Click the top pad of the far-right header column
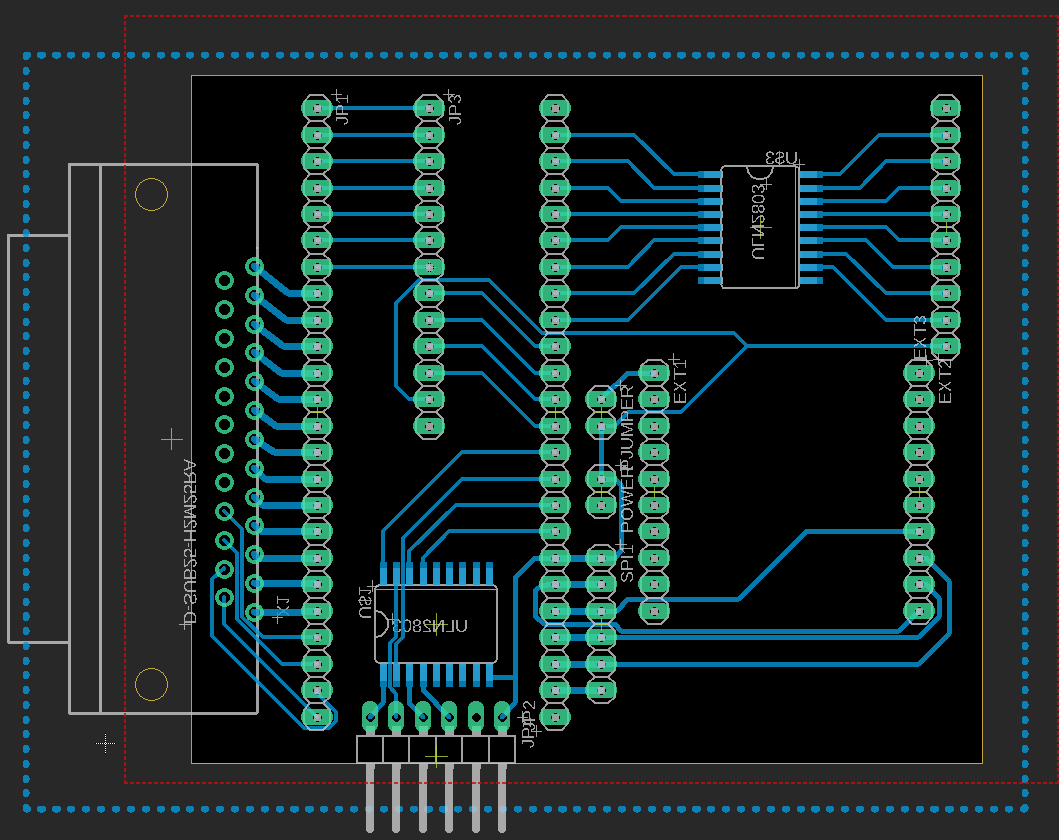Viewport: 1059px width, 840px height. point(946,108)
